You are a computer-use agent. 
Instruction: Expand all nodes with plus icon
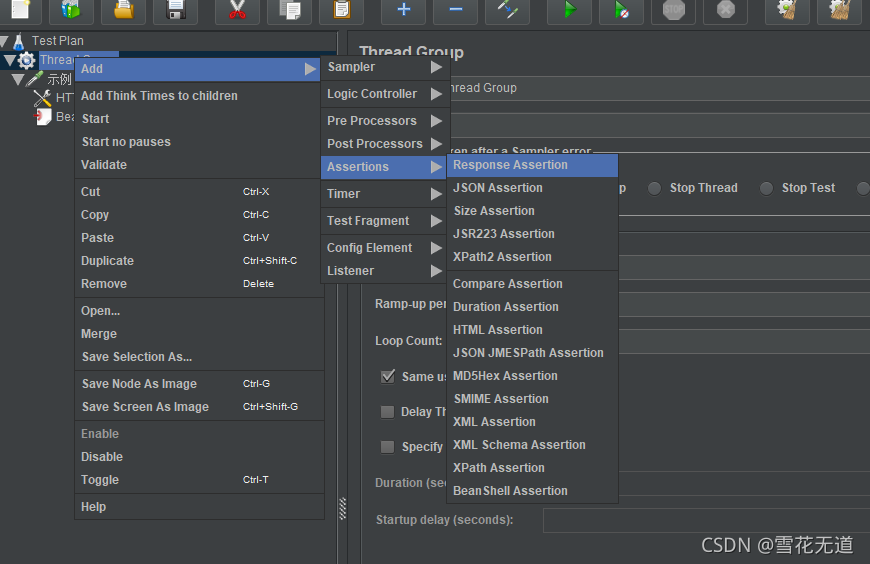pyautogui.click(x=403, y=9)
